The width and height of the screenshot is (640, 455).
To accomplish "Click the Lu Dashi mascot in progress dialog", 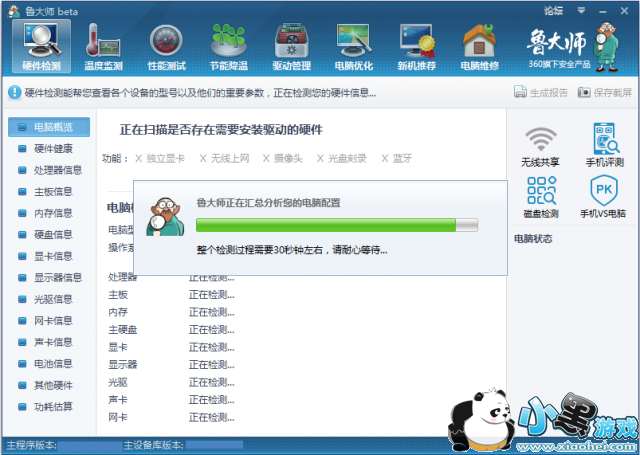I will pos(165,217).
